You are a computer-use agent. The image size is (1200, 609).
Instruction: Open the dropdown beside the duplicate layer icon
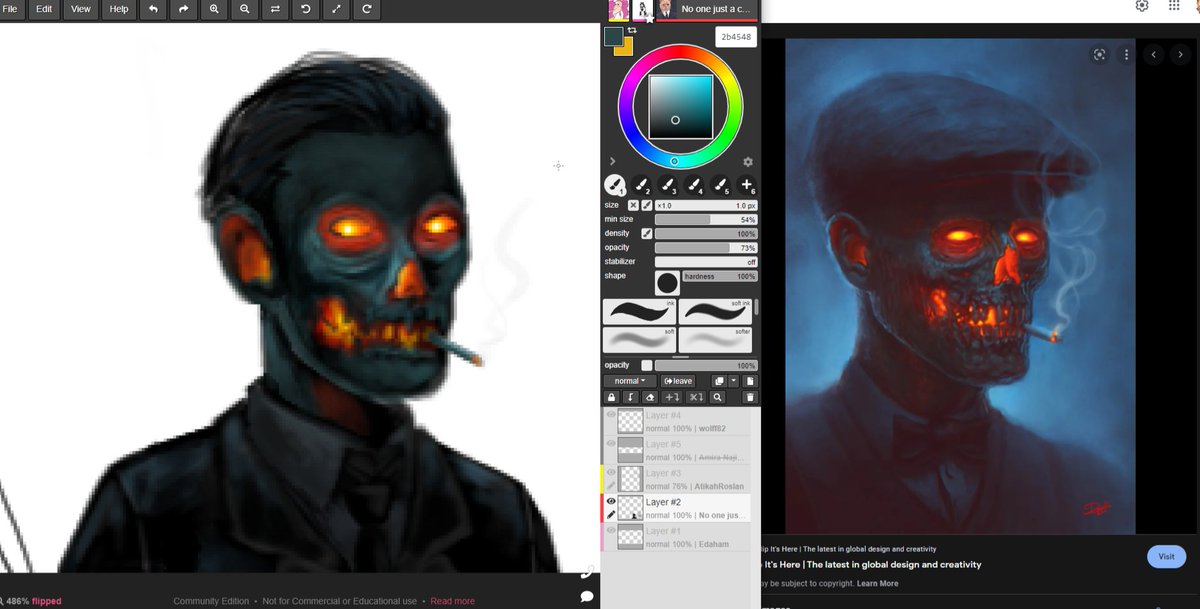[733, 381]
